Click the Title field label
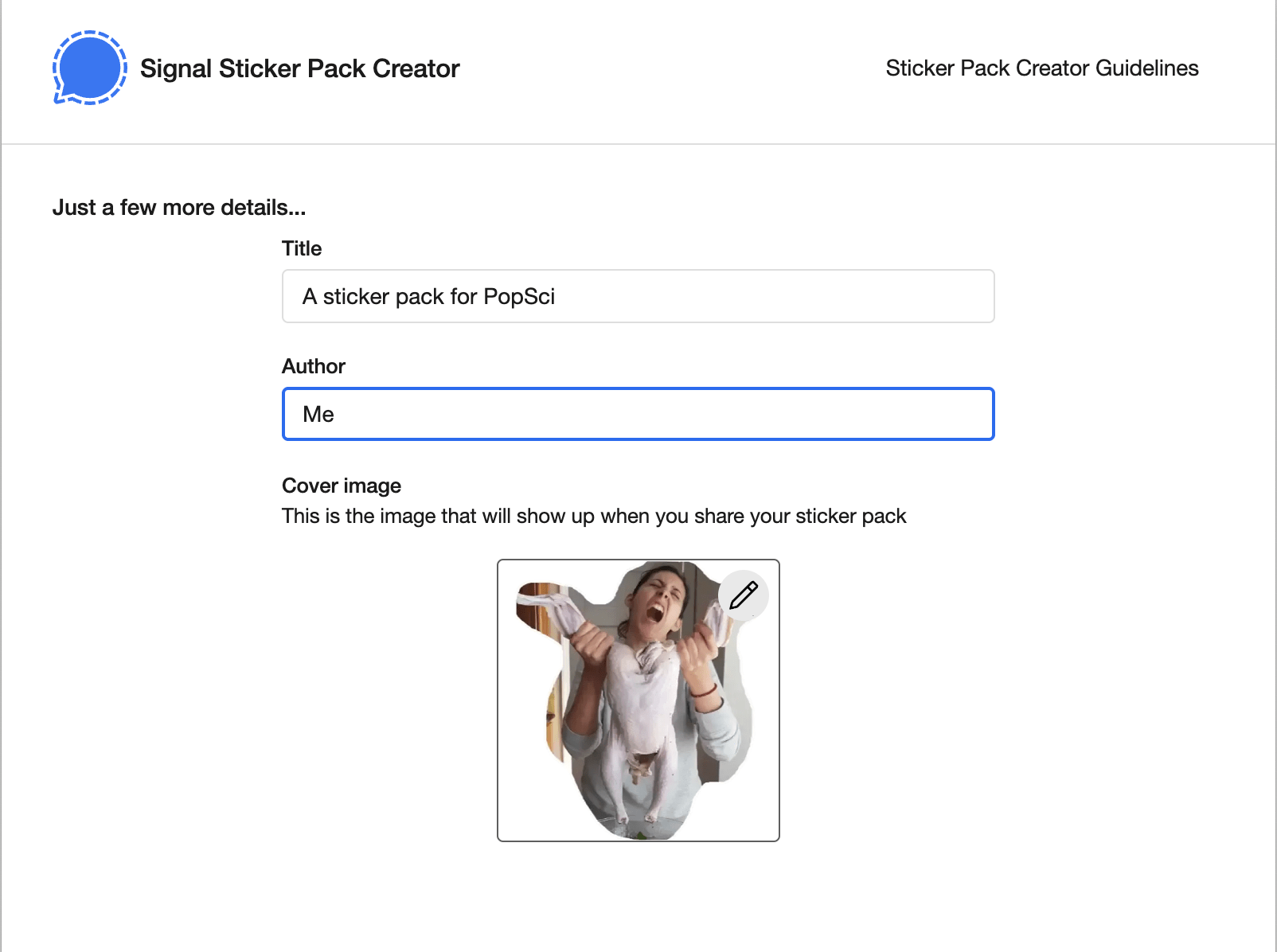Viewport: 1277px width, 952px height. point(301,248)
